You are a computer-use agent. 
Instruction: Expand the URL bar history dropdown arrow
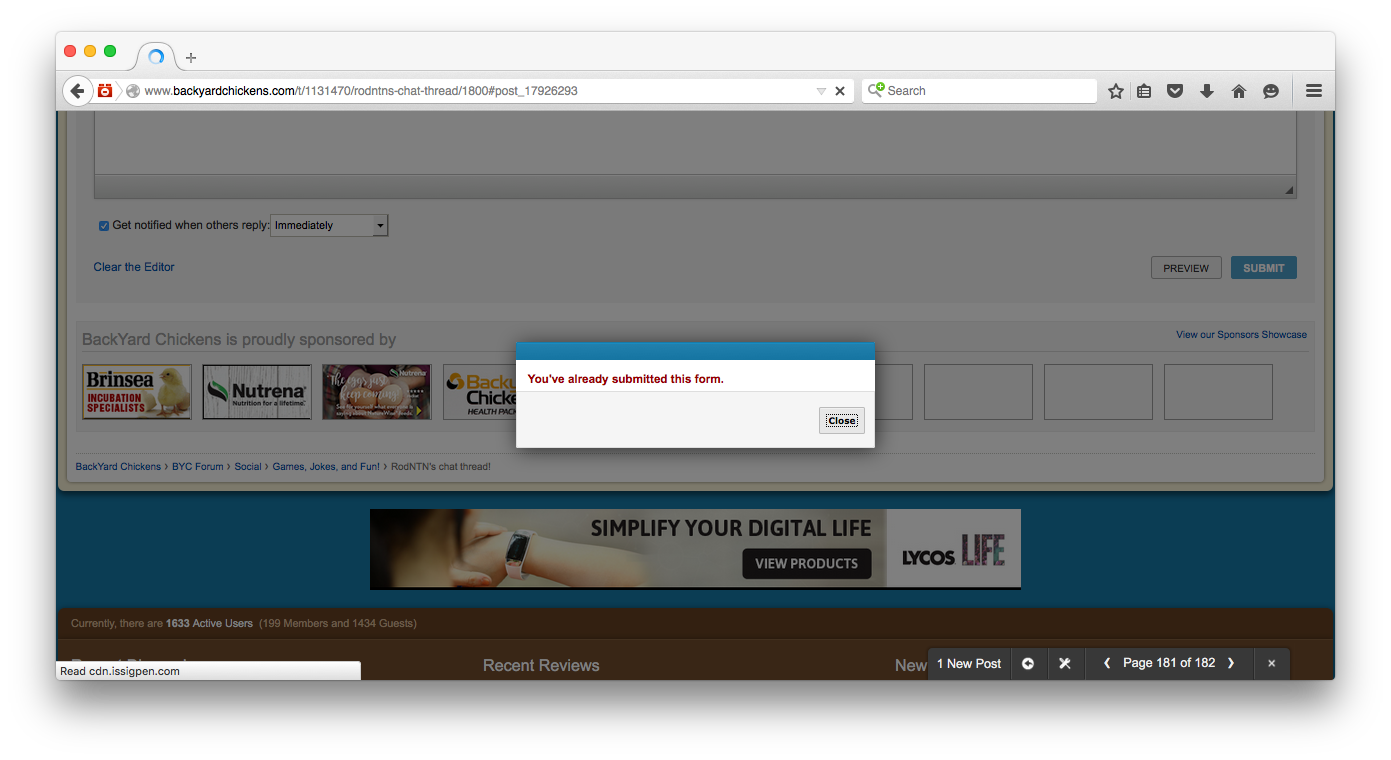pos(821,91)
